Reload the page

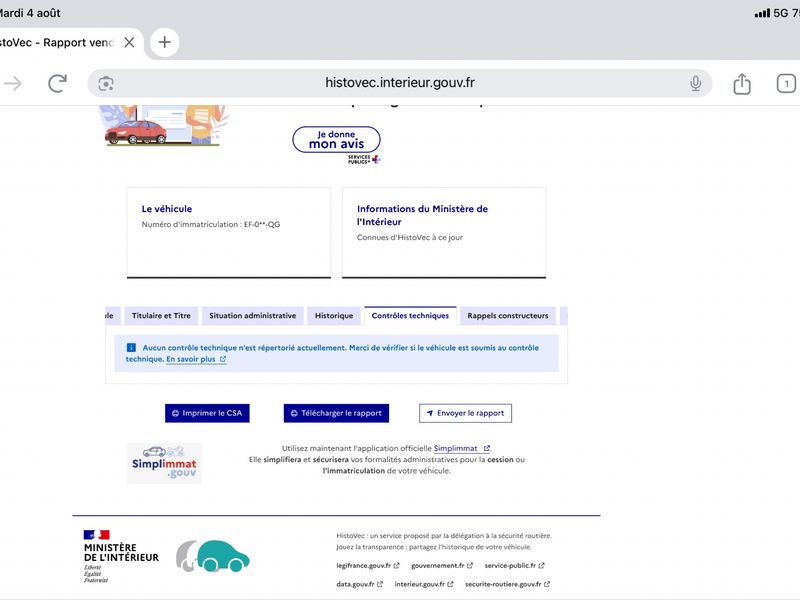click(x=57, y=83)
